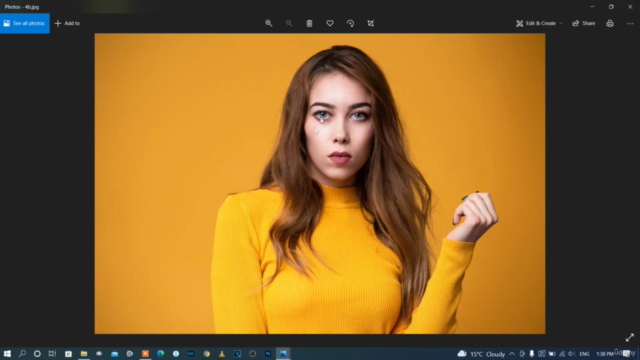Rotate the photo using rotate icon
The width and height of the screenshot is (640, 360).
(x=350, y=23)
